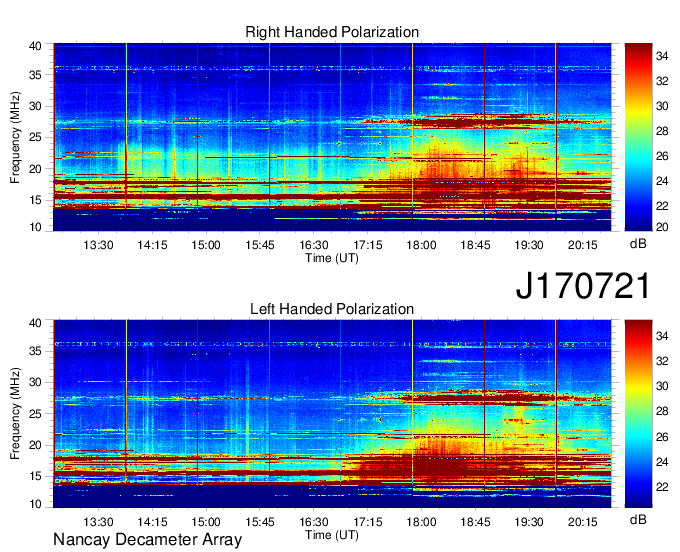Image resolution: width=680 pixels, height=552 pixels.
Task: Click the 20:15 tick under Right Handed plot
Action: tap(583, 245)
